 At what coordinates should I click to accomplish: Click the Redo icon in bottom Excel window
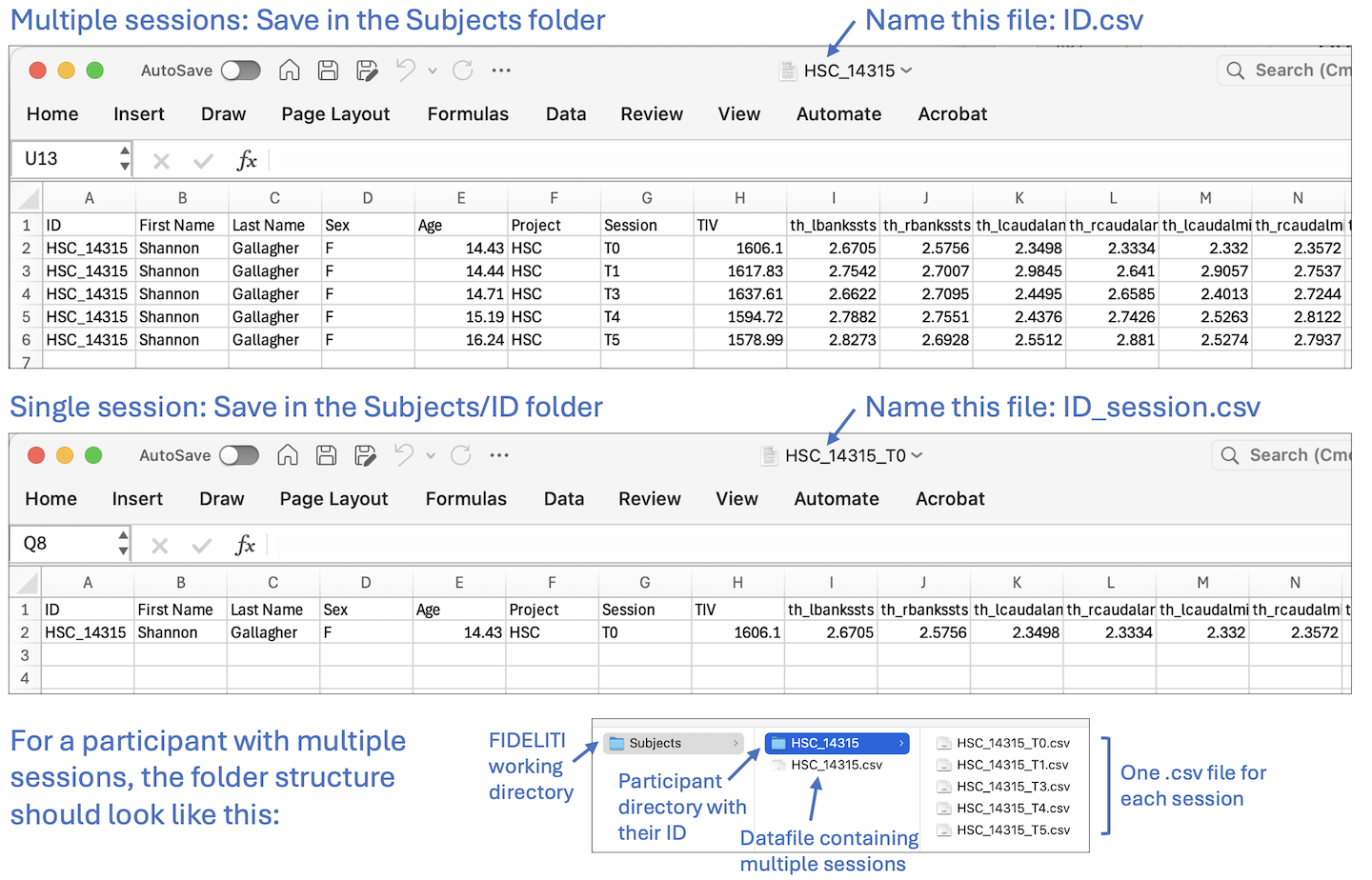pyautogui.click(x=461, y=455)
